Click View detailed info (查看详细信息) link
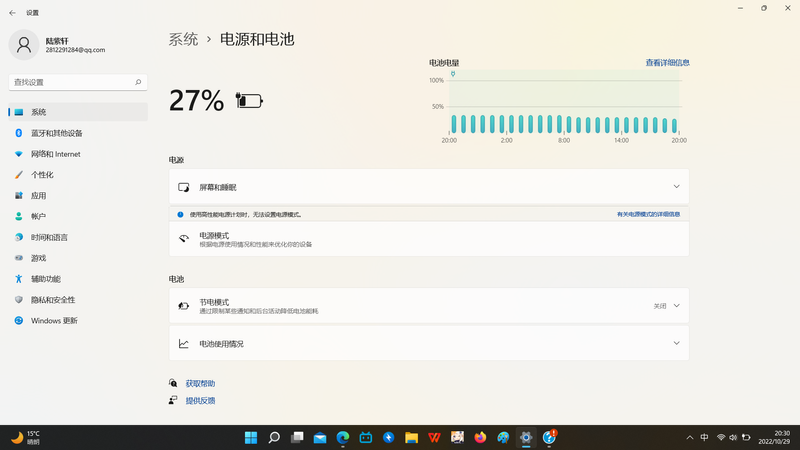The image size is (800, 450). (x=667, y=63)
